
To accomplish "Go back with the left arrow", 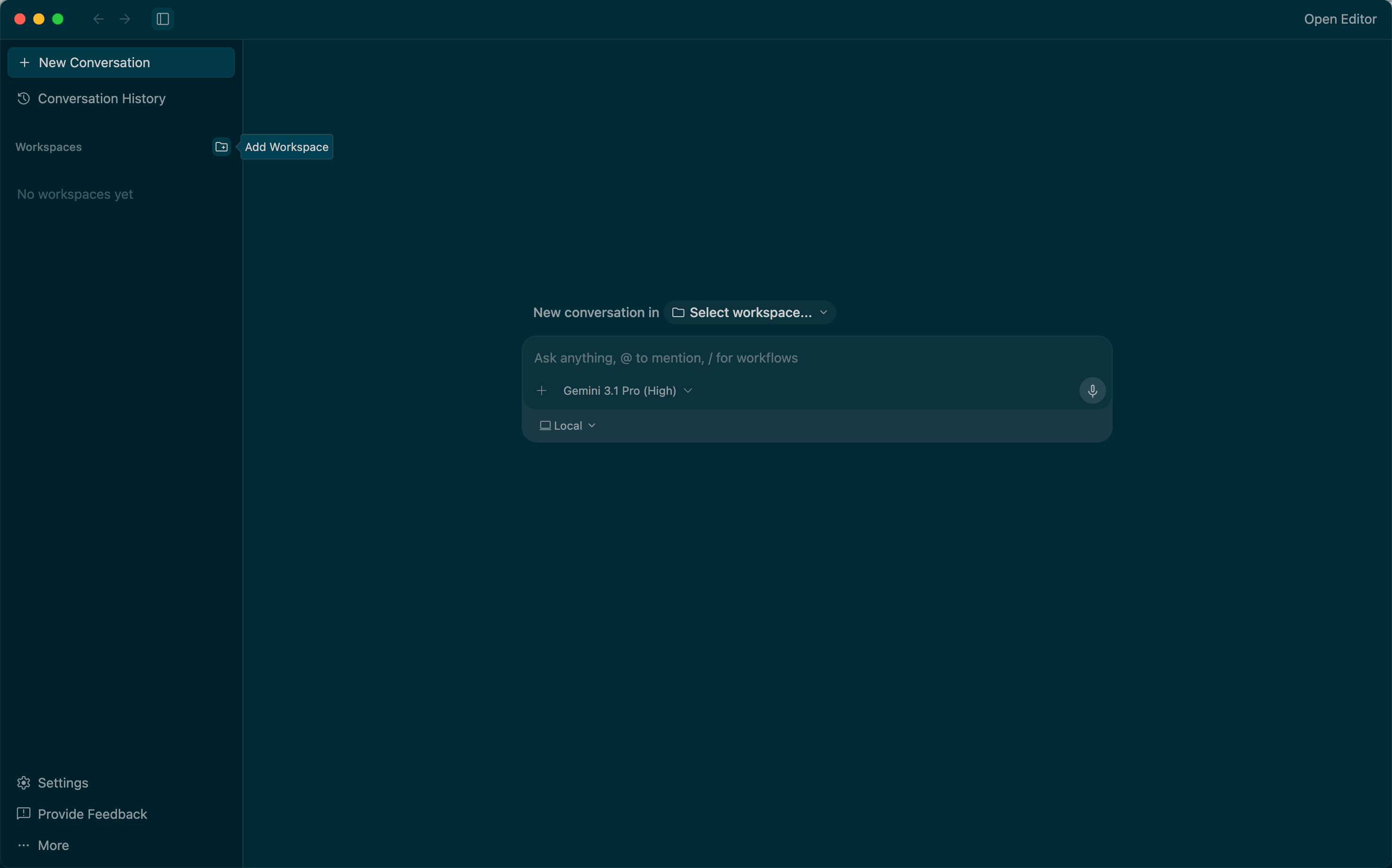I will click(98, 19).
